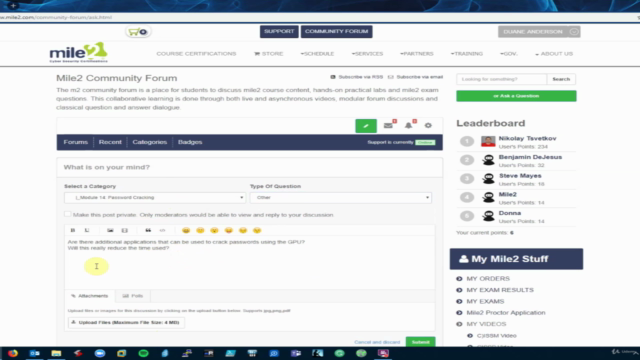Check the Make this post private box
Viewport: 640px width, 360px height.
(67, 214)
